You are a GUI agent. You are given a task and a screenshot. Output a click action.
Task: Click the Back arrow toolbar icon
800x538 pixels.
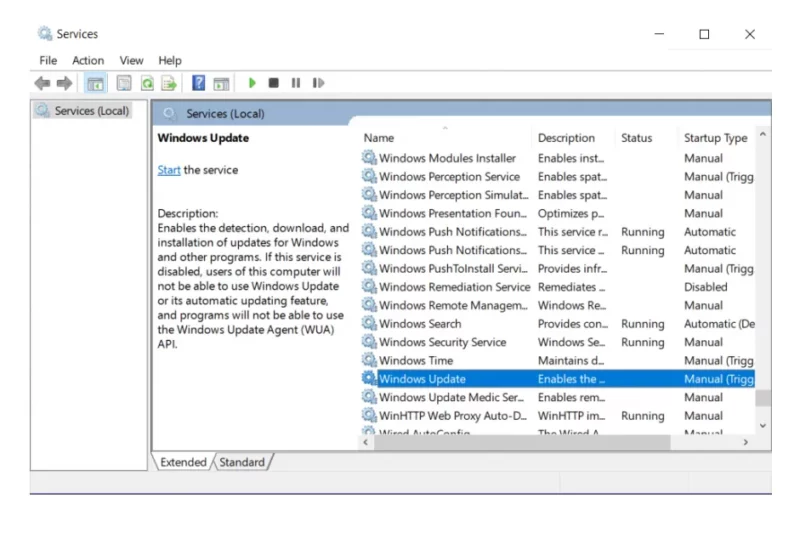pyautogui.click(x=42, y=83)
